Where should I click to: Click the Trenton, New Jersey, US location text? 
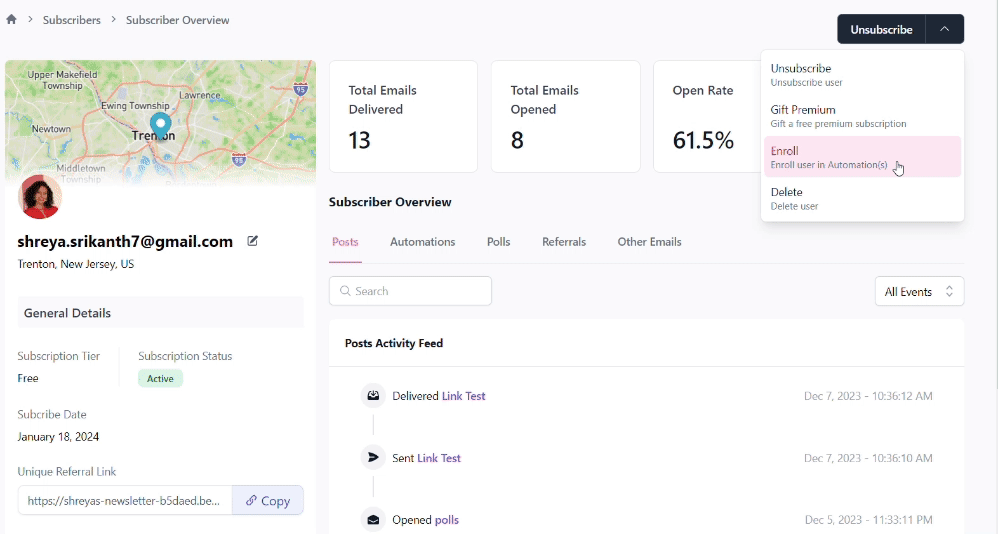coord(76,263)
